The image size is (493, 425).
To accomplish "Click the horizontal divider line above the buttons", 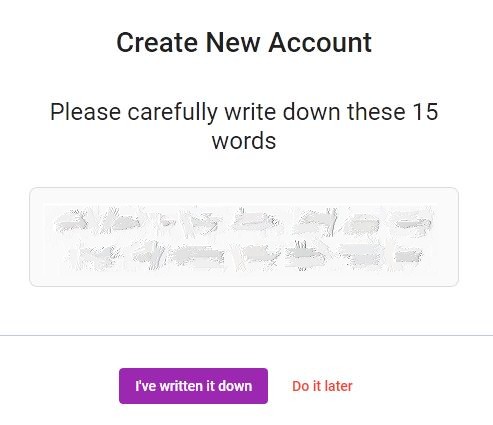I will [246, 335].
